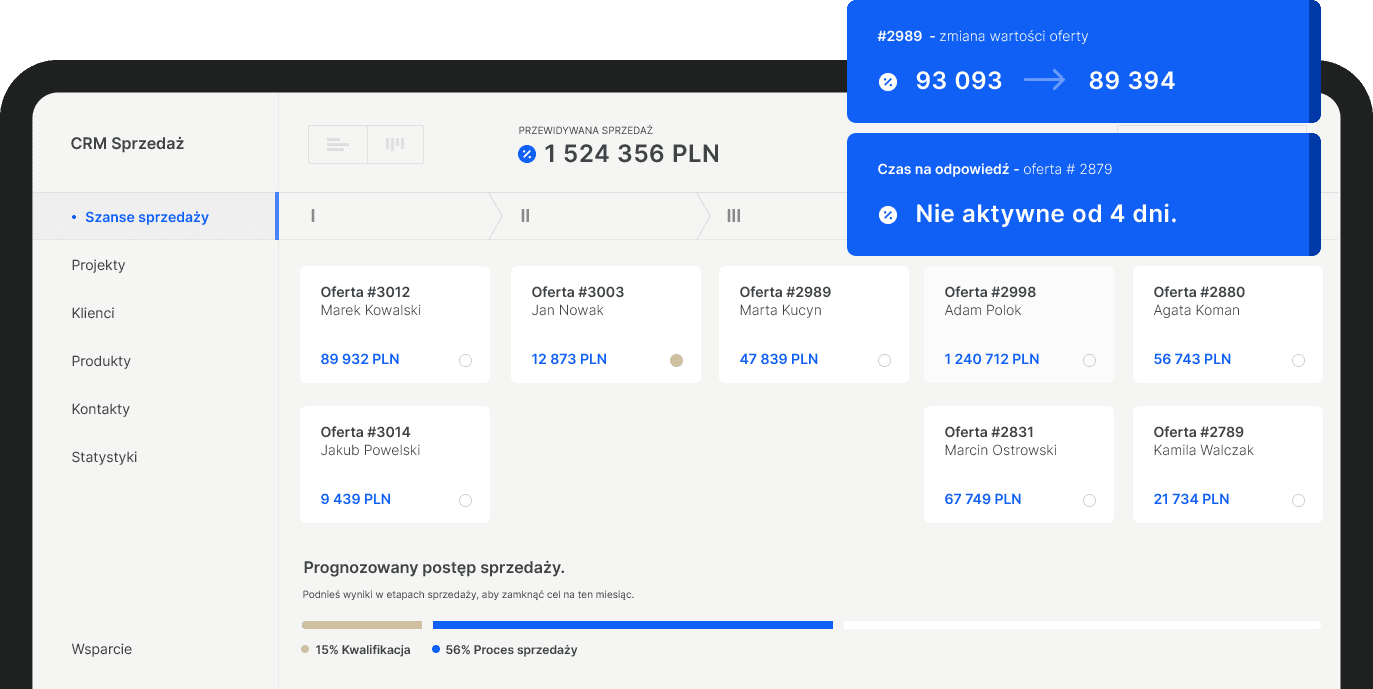Screen dimensions: 1373x689
Task: Toggle the filled status dot on Oferta #3003
Action: pos(676,361)
